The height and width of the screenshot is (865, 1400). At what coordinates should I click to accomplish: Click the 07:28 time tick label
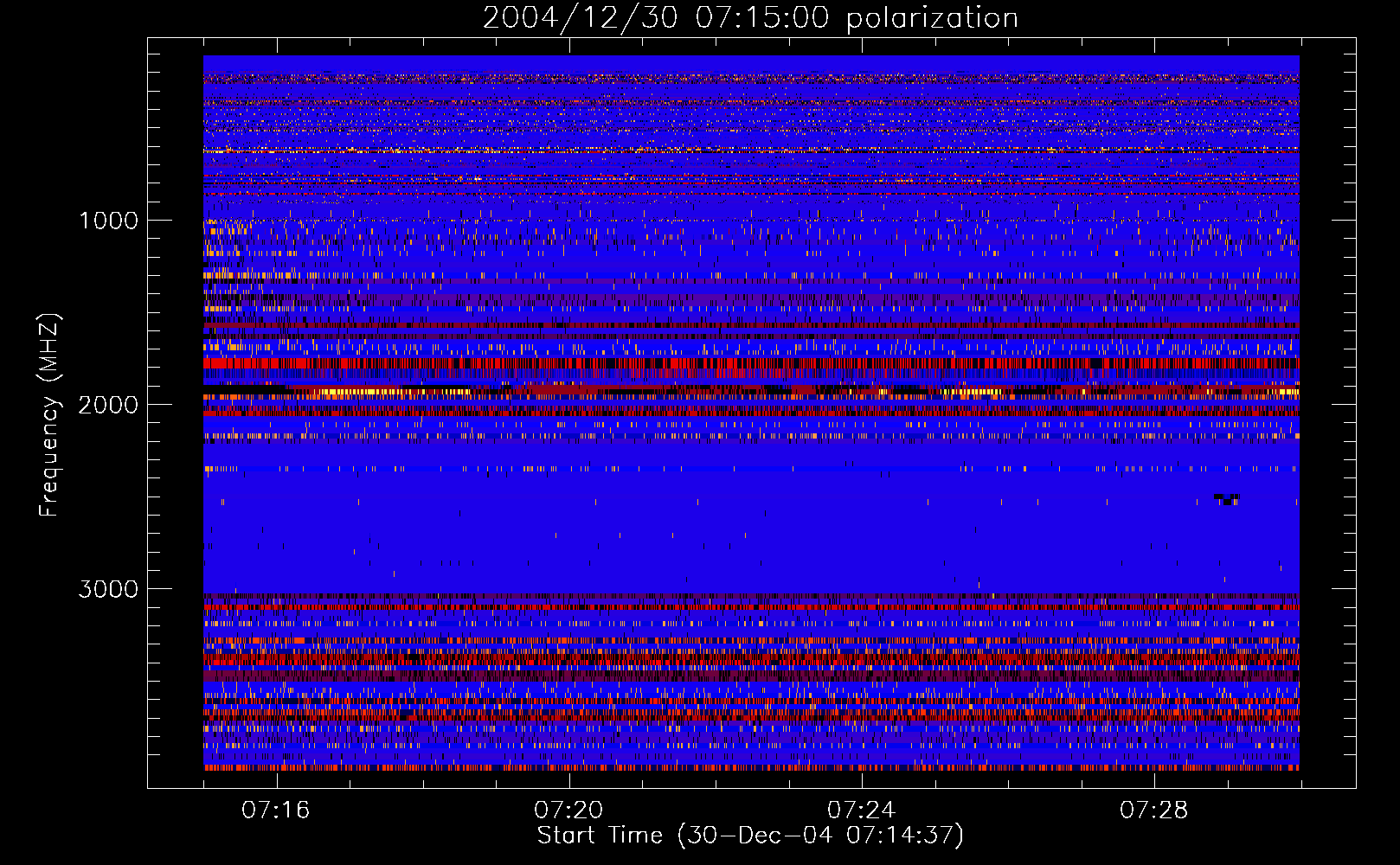coord(1154,811)
